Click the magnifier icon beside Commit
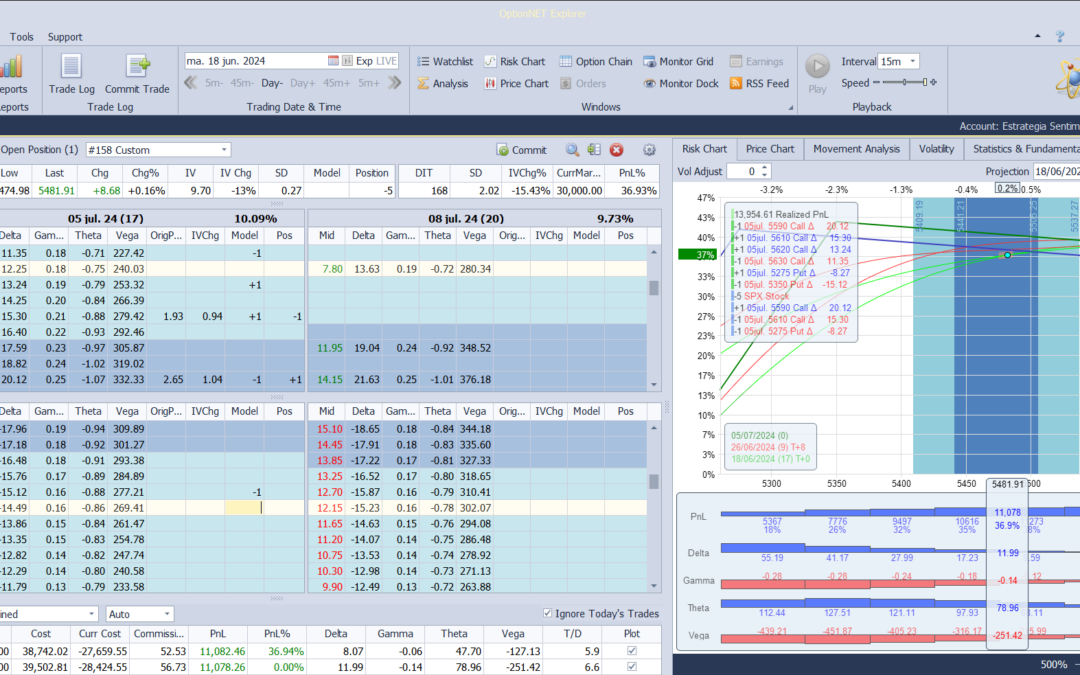 573,150
